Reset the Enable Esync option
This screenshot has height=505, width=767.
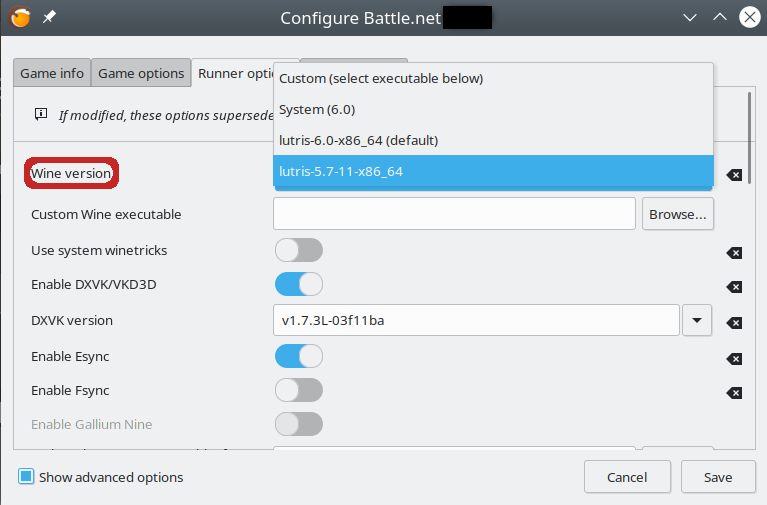pyautogui.click(x=734, y=359)
